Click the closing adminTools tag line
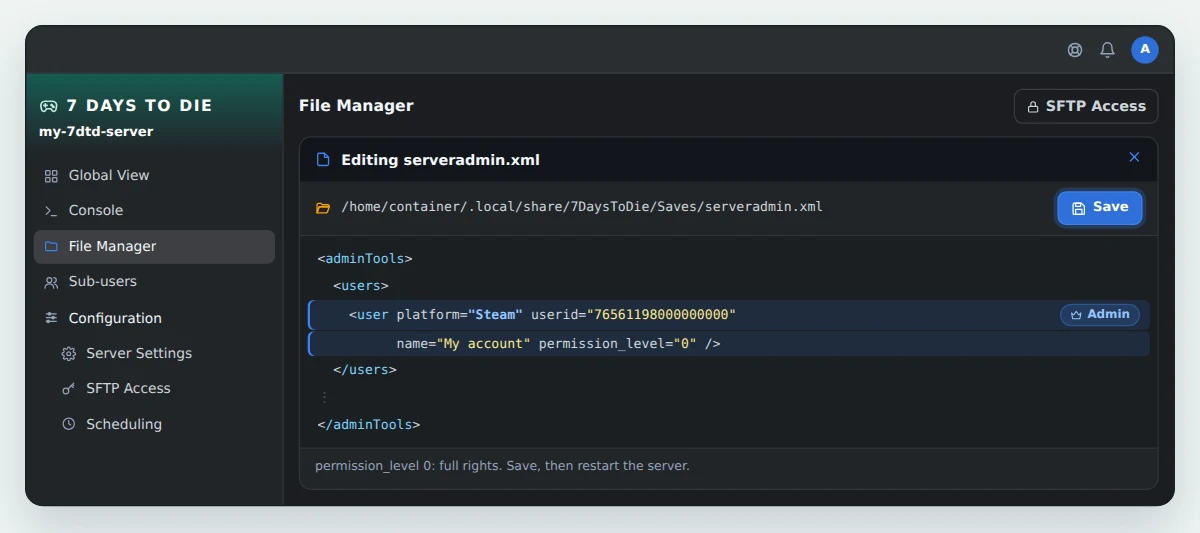Screen dimensions: 1200x533 click(369, 425)
